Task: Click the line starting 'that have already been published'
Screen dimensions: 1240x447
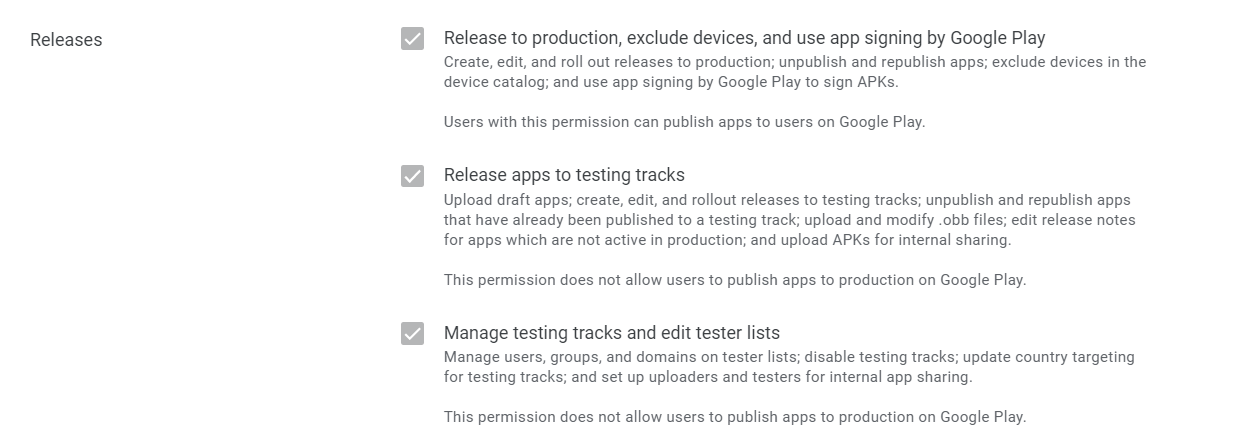Action: coord(789,219)
